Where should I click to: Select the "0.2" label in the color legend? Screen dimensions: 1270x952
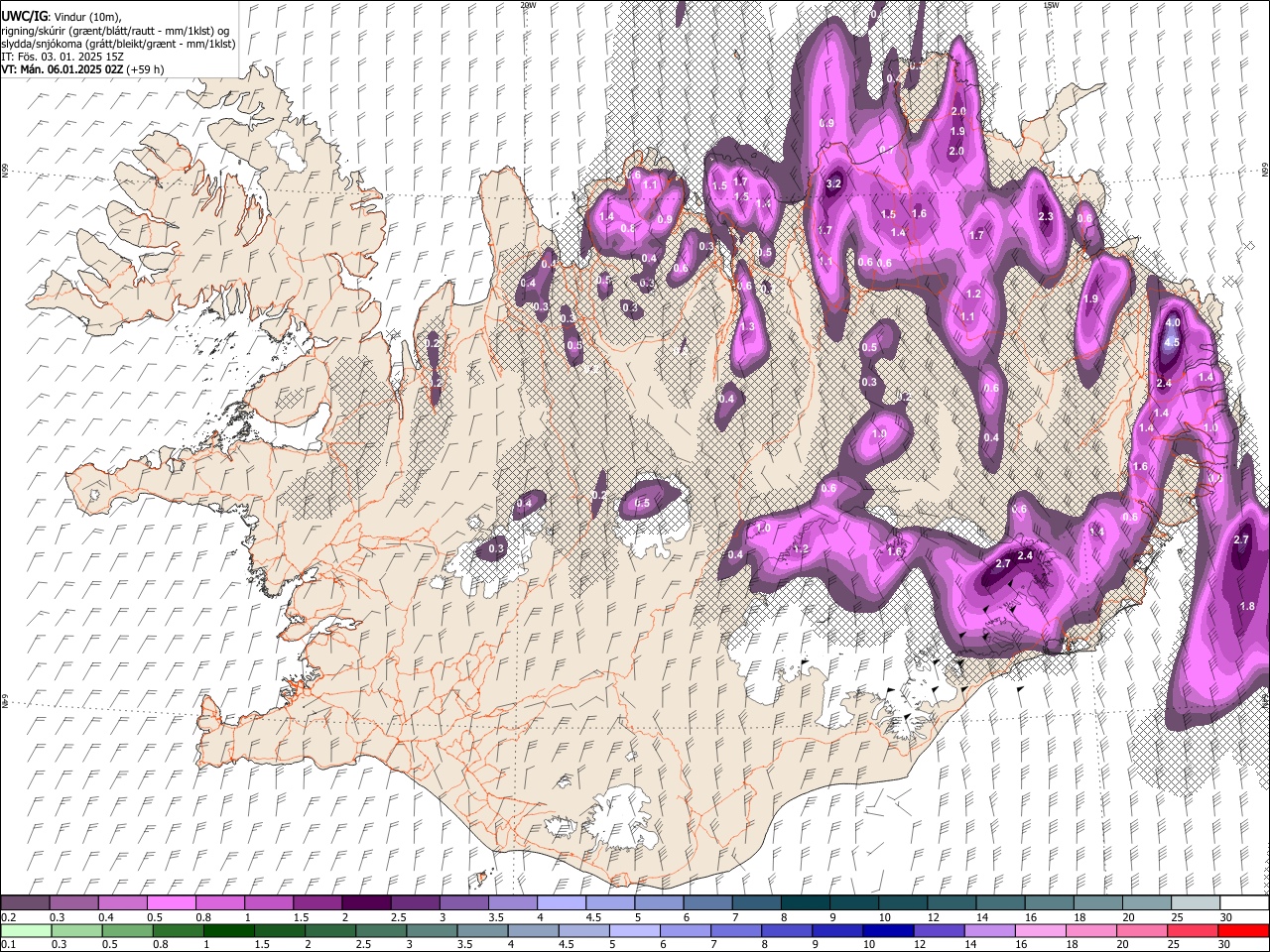pos(8,917)
